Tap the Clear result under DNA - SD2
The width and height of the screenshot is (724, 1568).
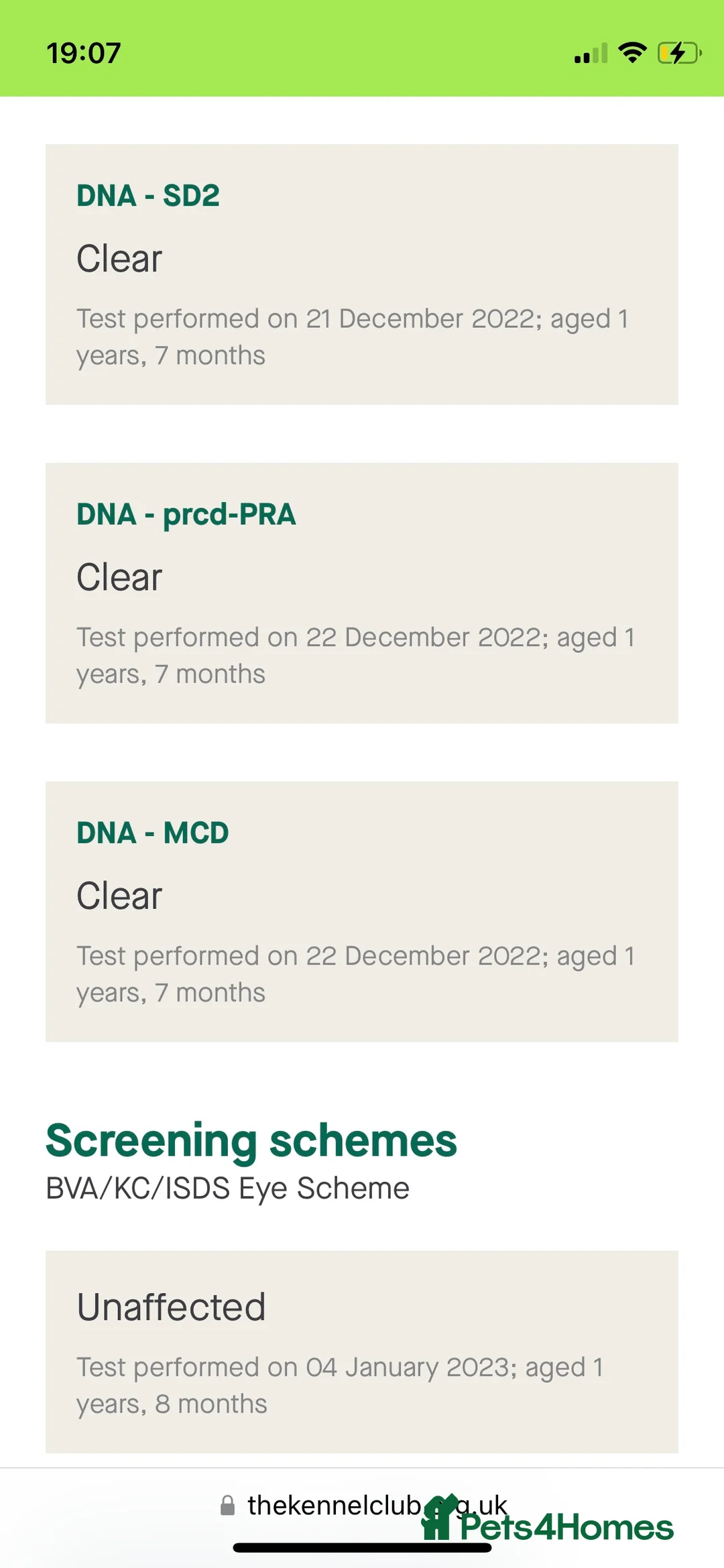point(119,259)
